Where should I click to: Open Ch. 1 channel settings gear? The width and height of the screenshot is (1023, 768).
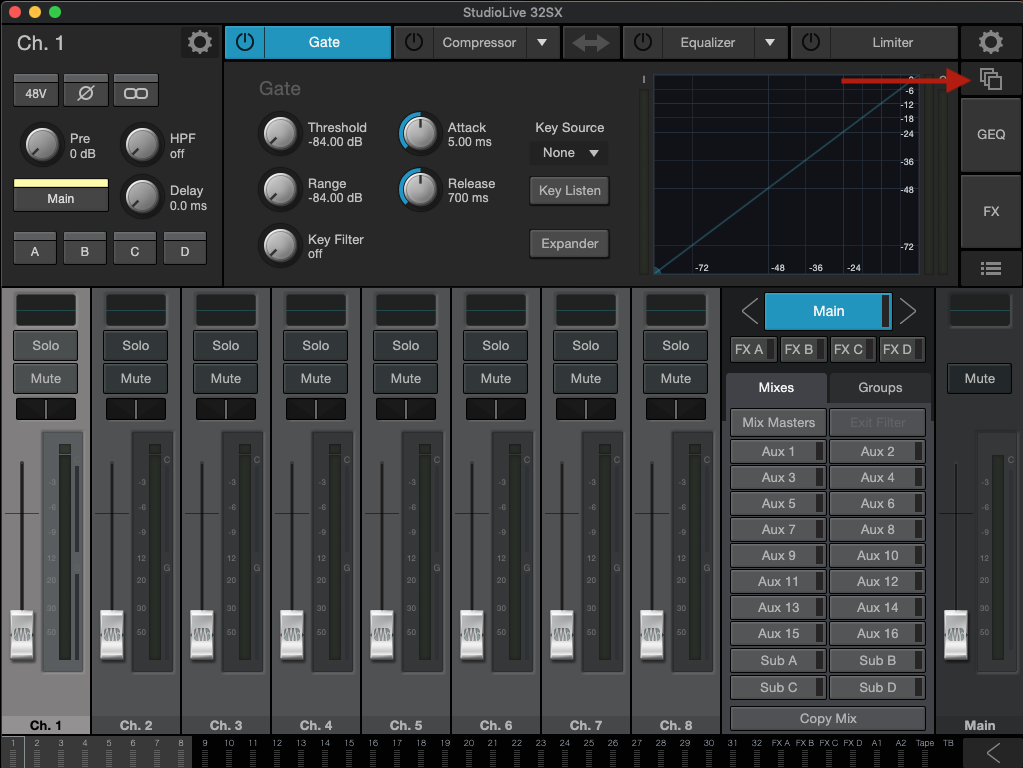point(200,42)
